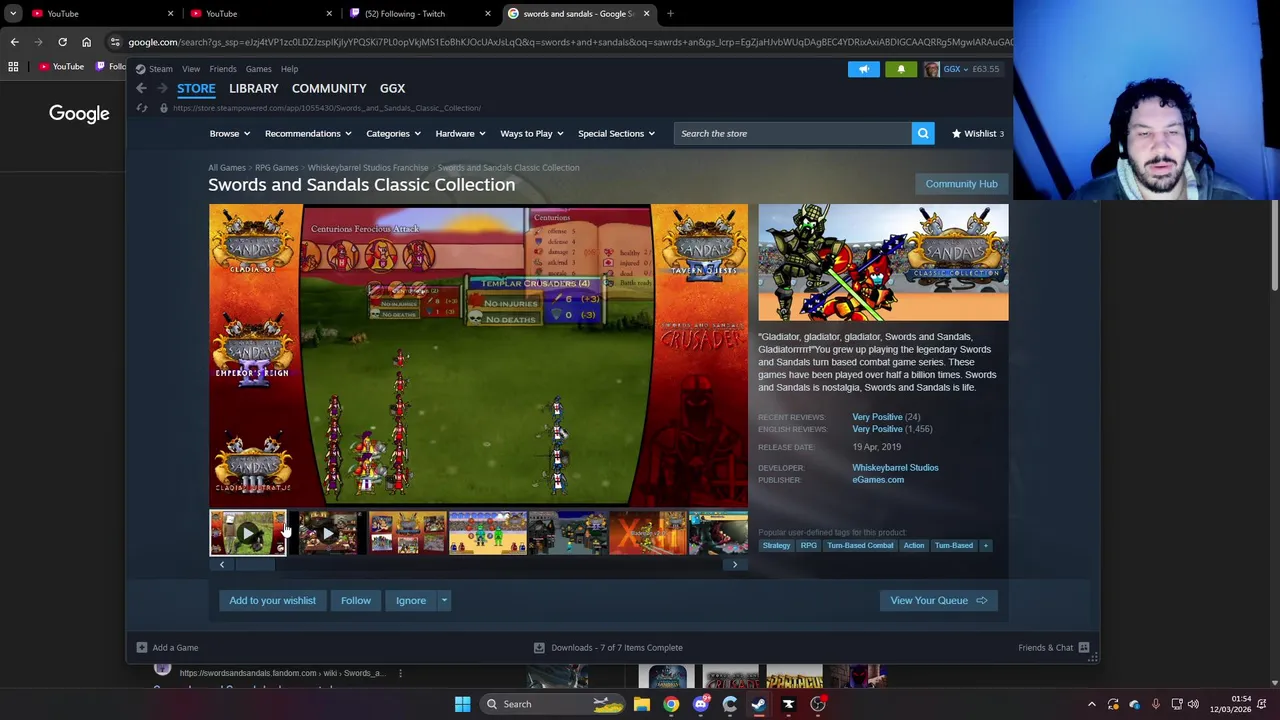Open the Wishlist button
This screenshot has width=1280, height=720.
pos(978,133)
